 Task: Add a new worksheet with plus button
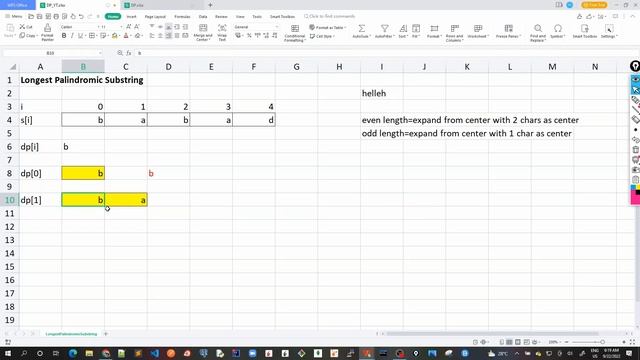[x=106, y=334]
